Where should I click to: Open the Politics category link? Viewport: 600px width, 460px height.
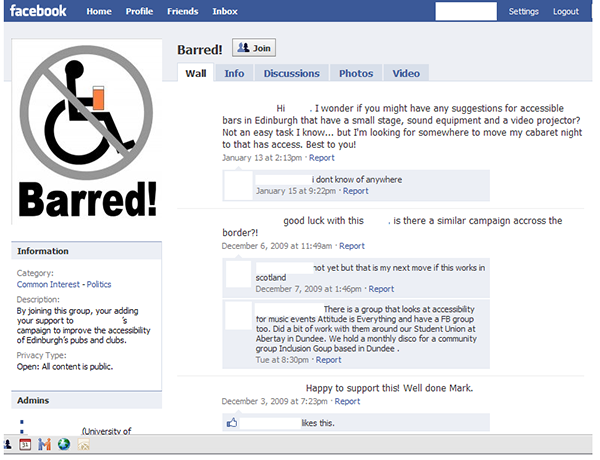(x=99, y=284)
